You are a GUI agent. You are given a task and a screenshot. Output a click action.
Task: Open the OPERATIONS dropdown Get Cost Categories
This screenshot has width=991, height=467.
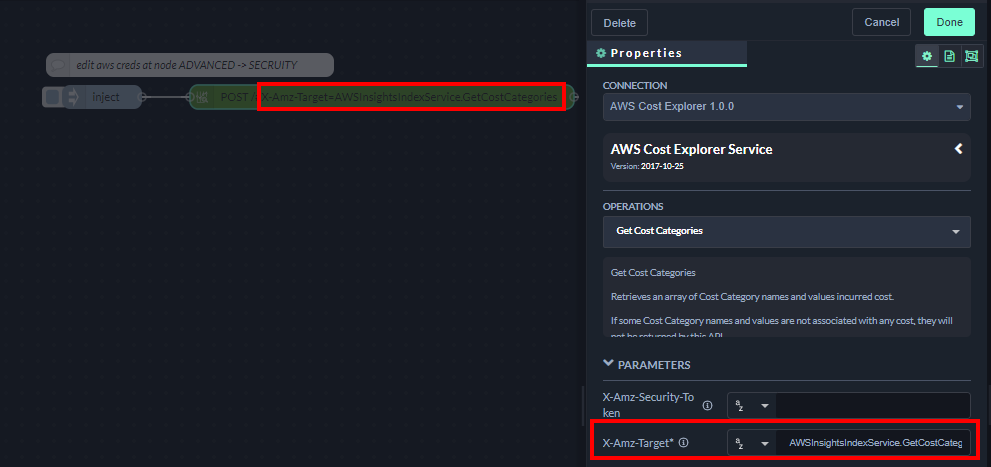pyautogui.click(x=786, y=231)
